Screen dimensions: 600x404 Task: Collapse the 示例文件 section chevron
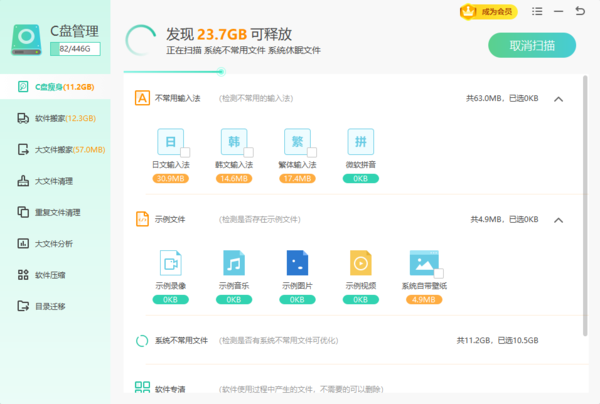point(558,220)
